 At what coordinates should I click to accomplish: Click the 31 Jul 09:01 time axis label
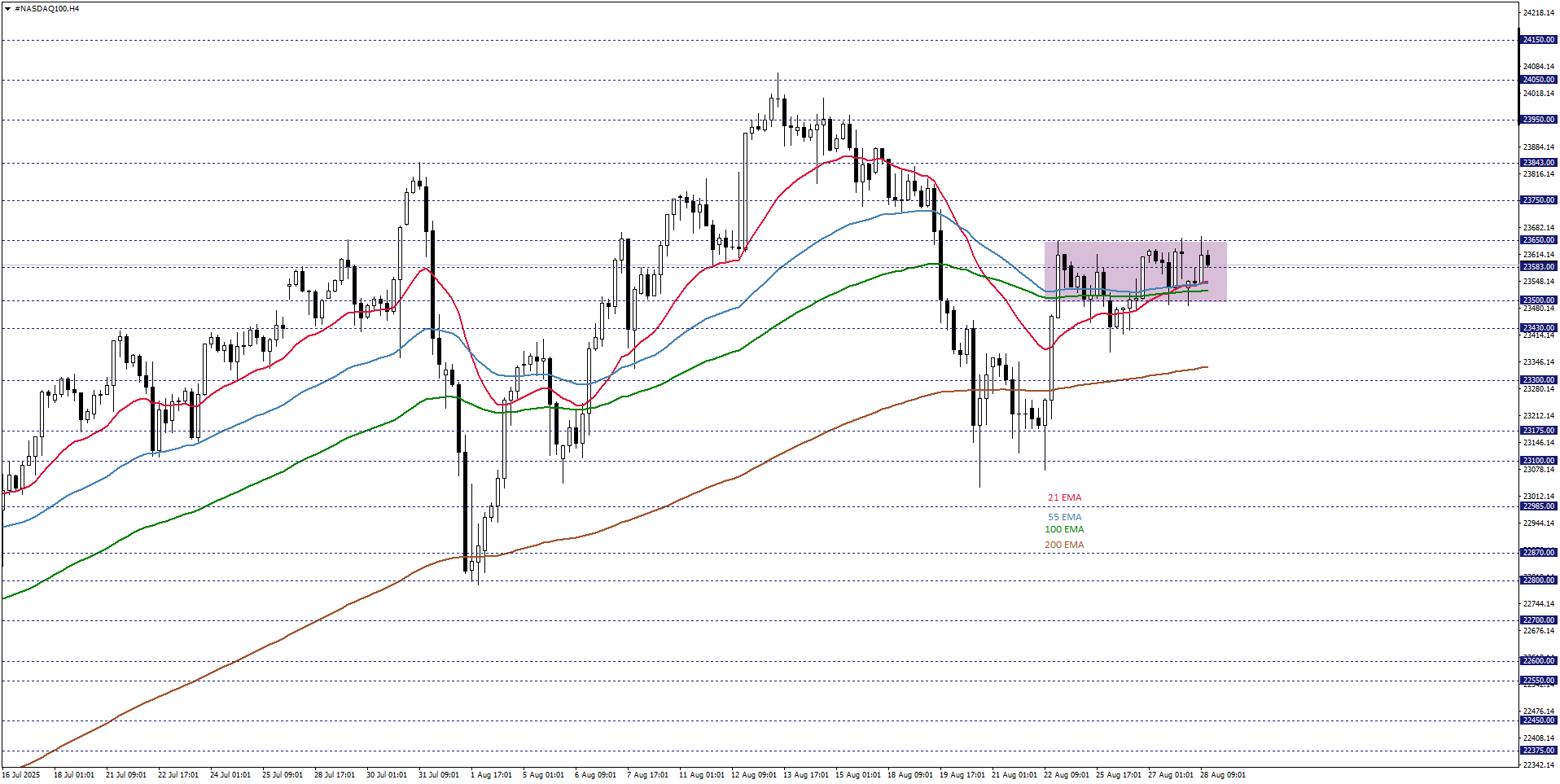(439, 775)
